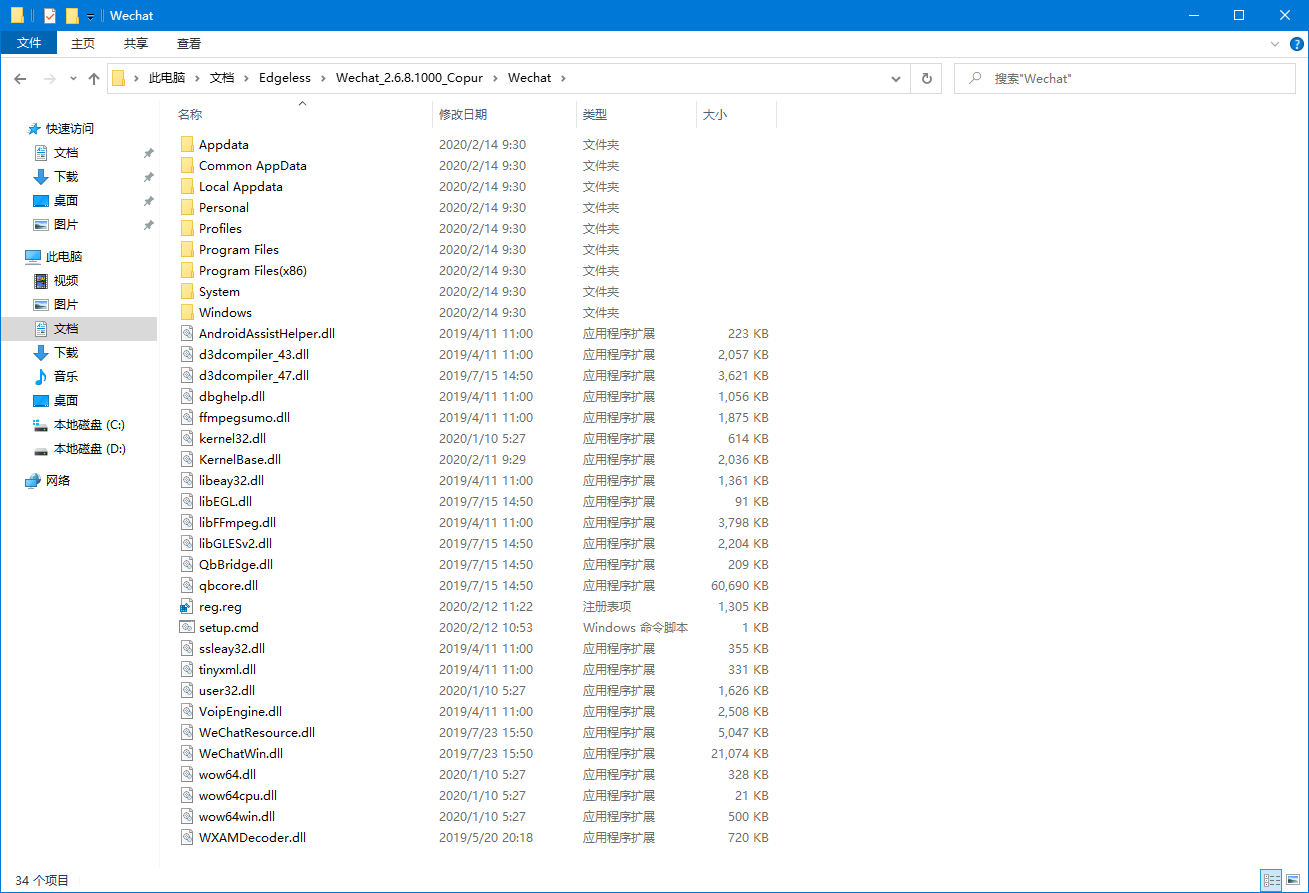Click the search magnifier icon
Image resolution: width=1309 pixels, height=893 pixels.
pyautogui.click(x=974, y=78)
